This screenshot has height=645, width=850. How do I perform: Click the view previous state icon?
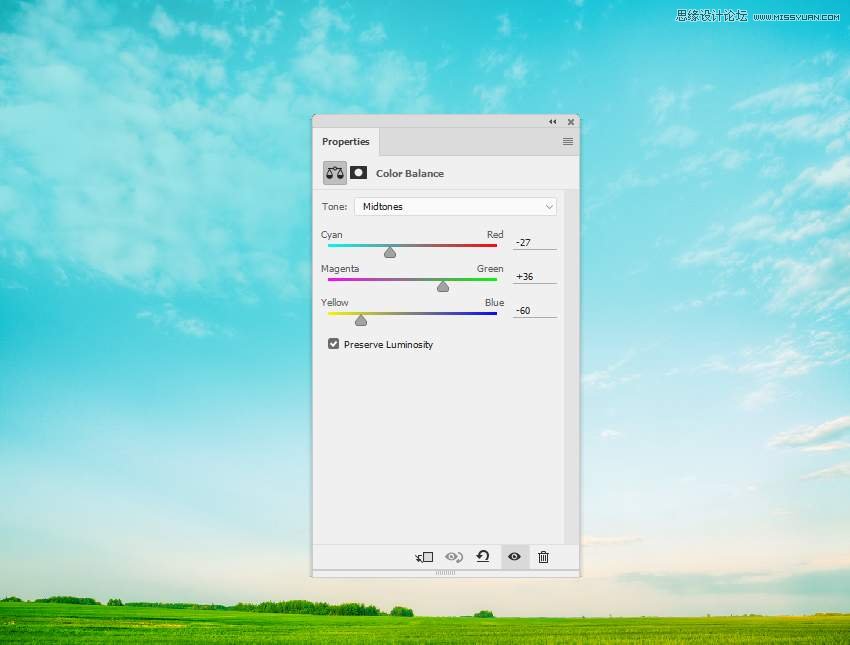point(454,557)
